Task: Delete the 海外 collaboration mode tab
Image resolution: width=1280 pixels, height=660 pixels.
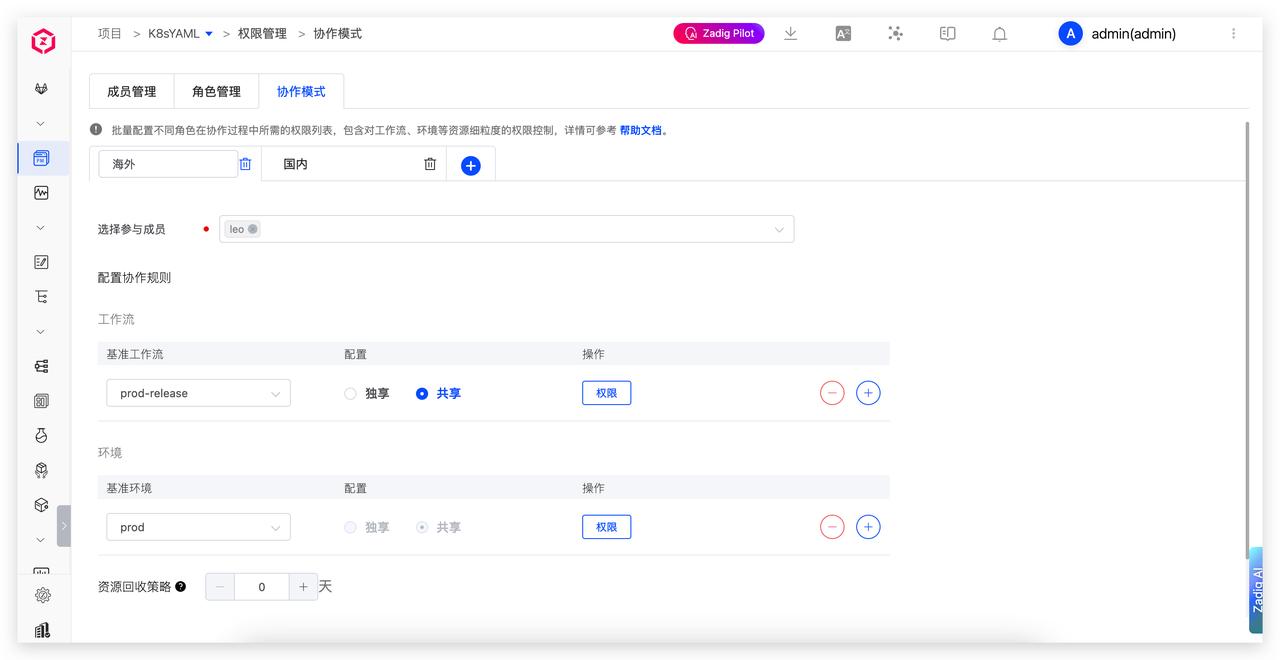Action: click(x=245, y=164)
